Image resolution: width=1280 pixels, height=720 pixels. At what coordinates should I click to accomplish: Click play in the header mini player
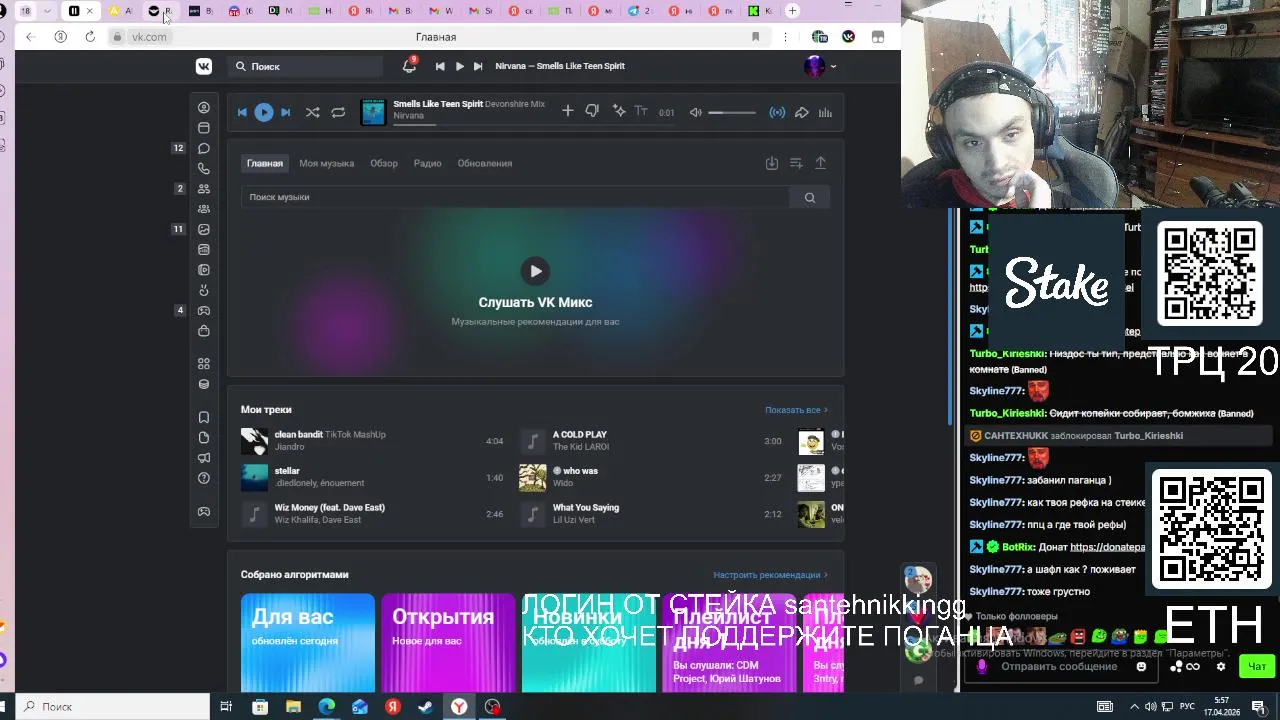click(x=459, y=66)
